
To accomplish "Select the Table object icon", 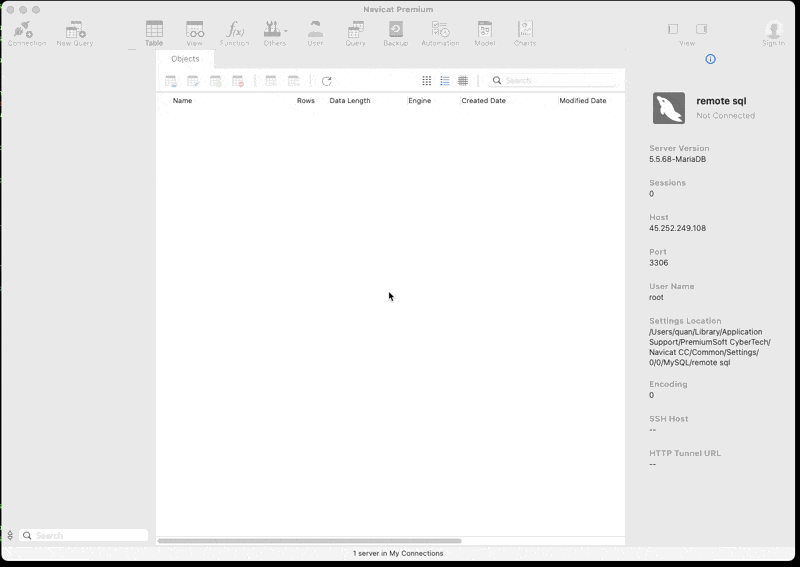I will coord(154,33).
